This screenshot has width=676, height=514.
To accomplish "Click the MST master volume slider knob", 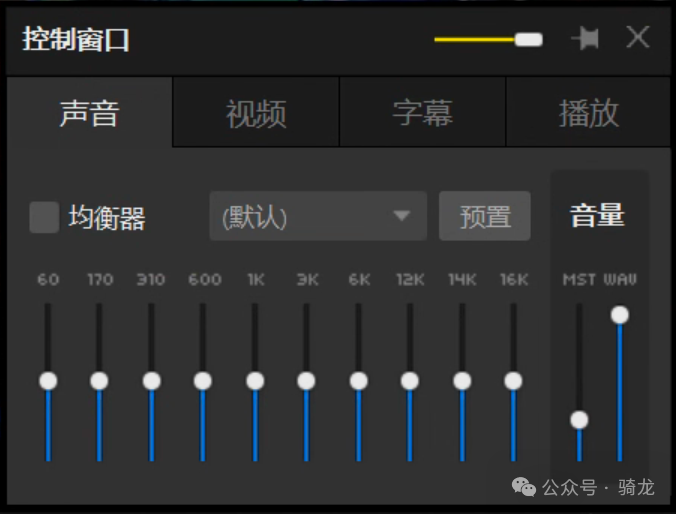I will click(x=579, y=420).
